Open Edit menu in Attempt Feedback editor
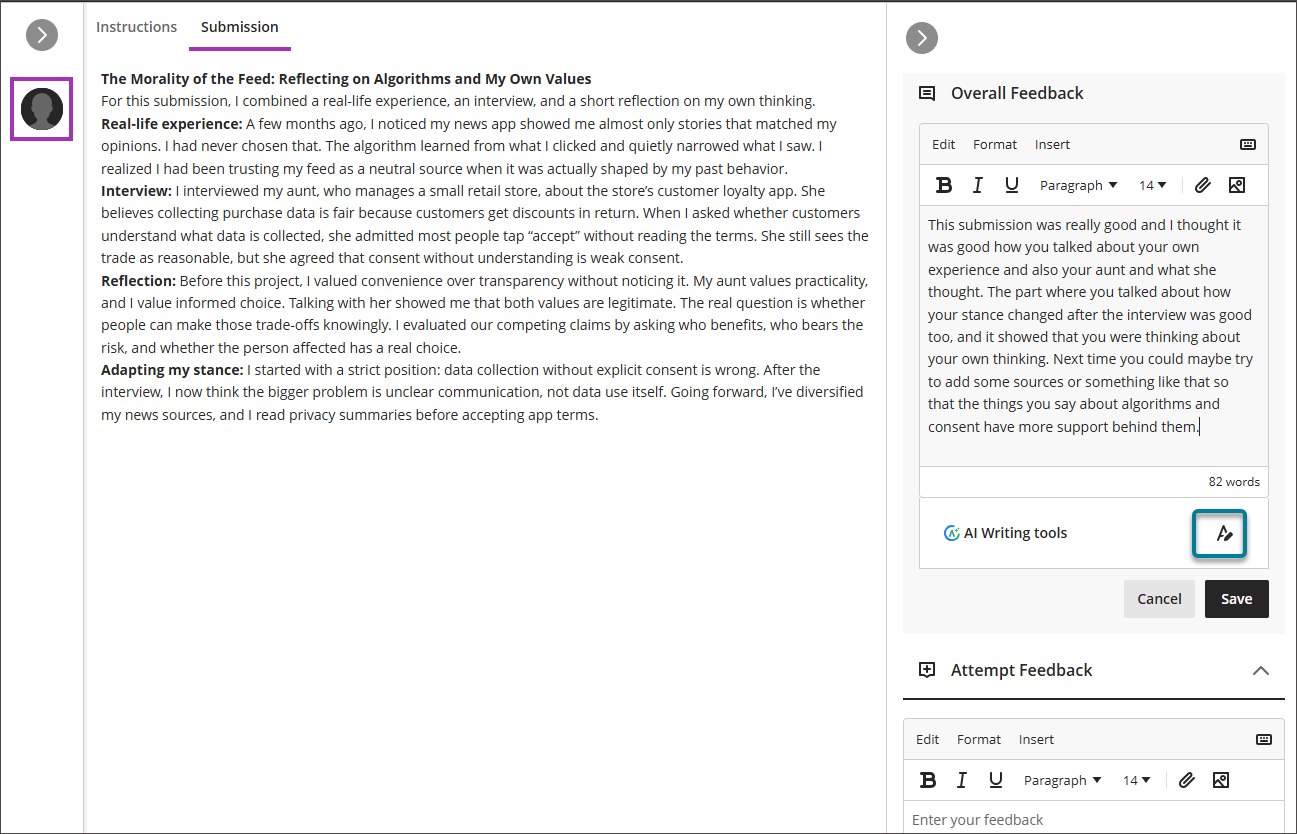The height and width of the screenshot is (834, 1297). tap(928, 739)
